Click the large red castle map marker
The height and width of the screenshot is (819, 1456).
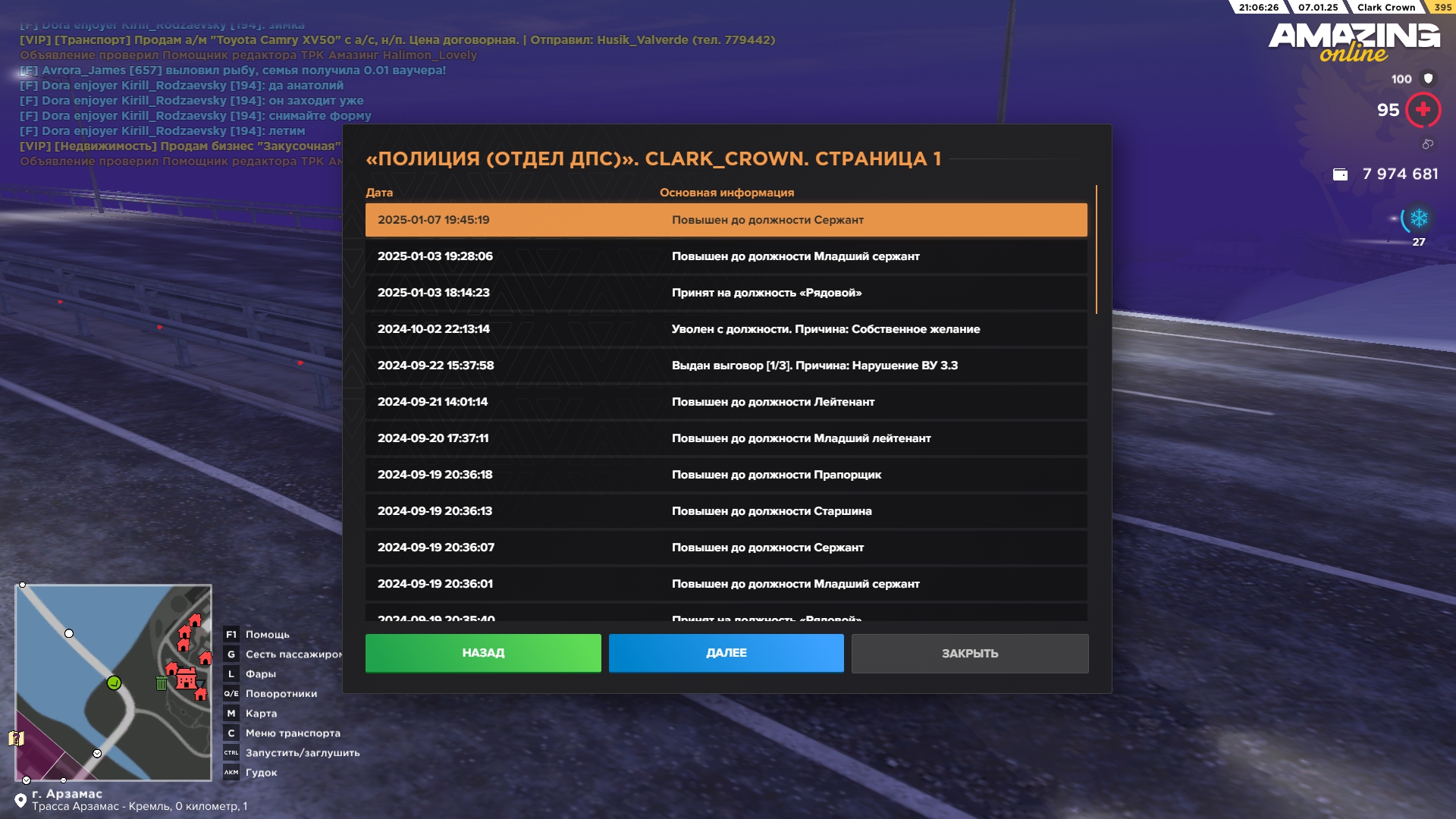pos(186,678)
